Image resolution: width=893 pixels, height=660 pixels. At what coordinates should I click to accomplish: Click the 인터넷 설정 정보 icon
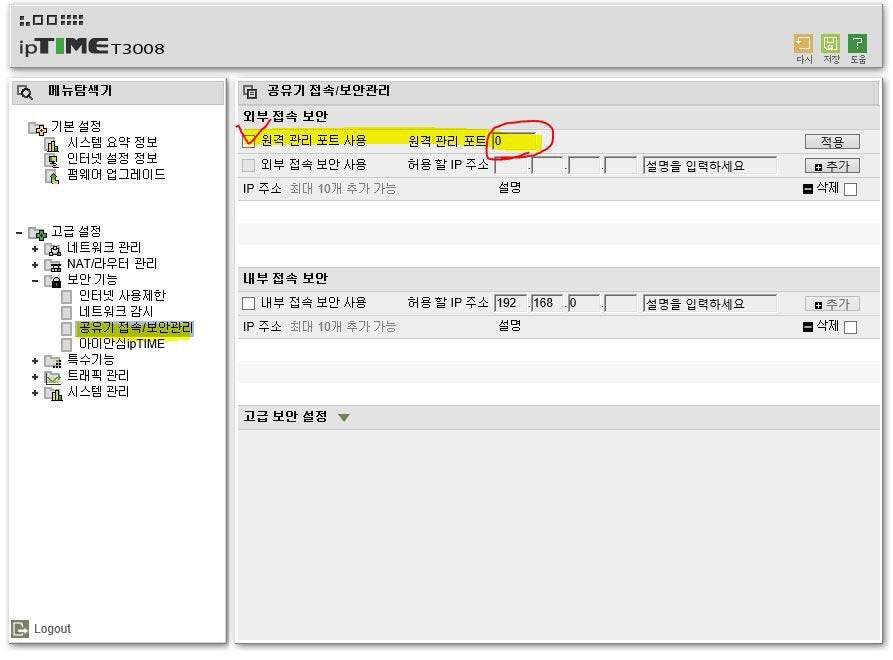click(52, 159)
